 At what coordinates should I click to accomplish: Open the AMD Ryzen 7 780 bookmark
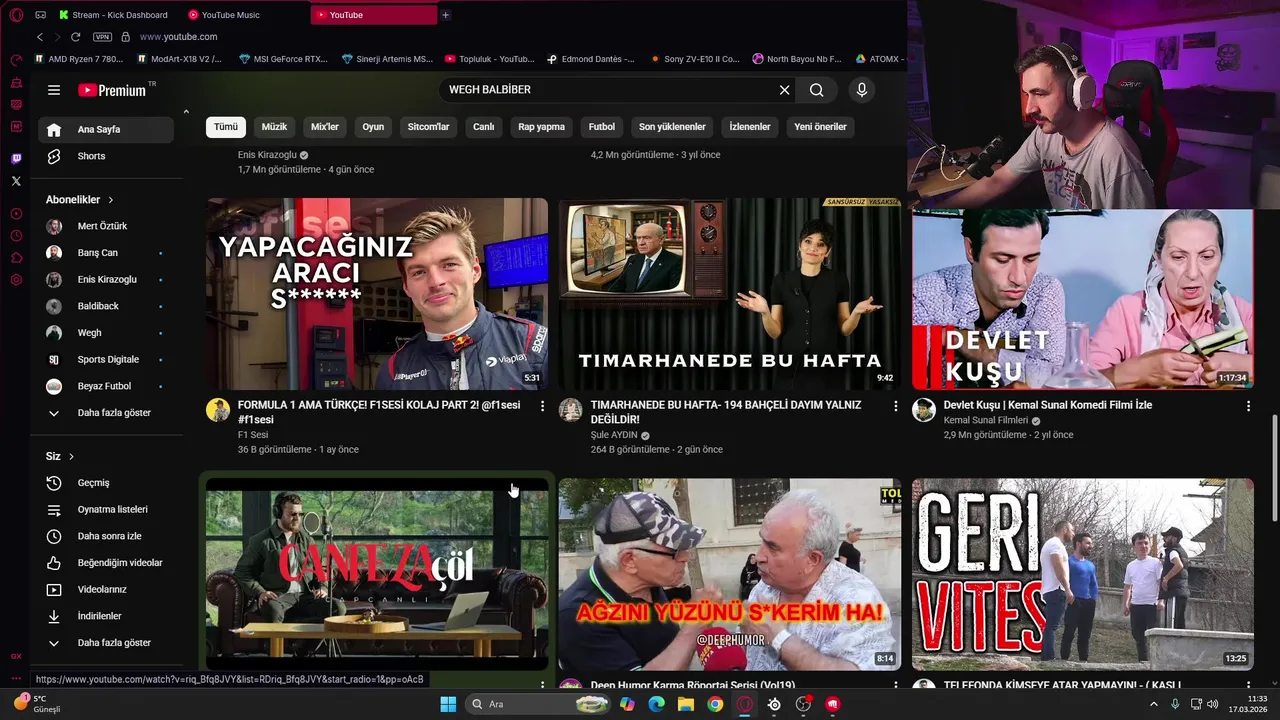[x=79, y=59]
